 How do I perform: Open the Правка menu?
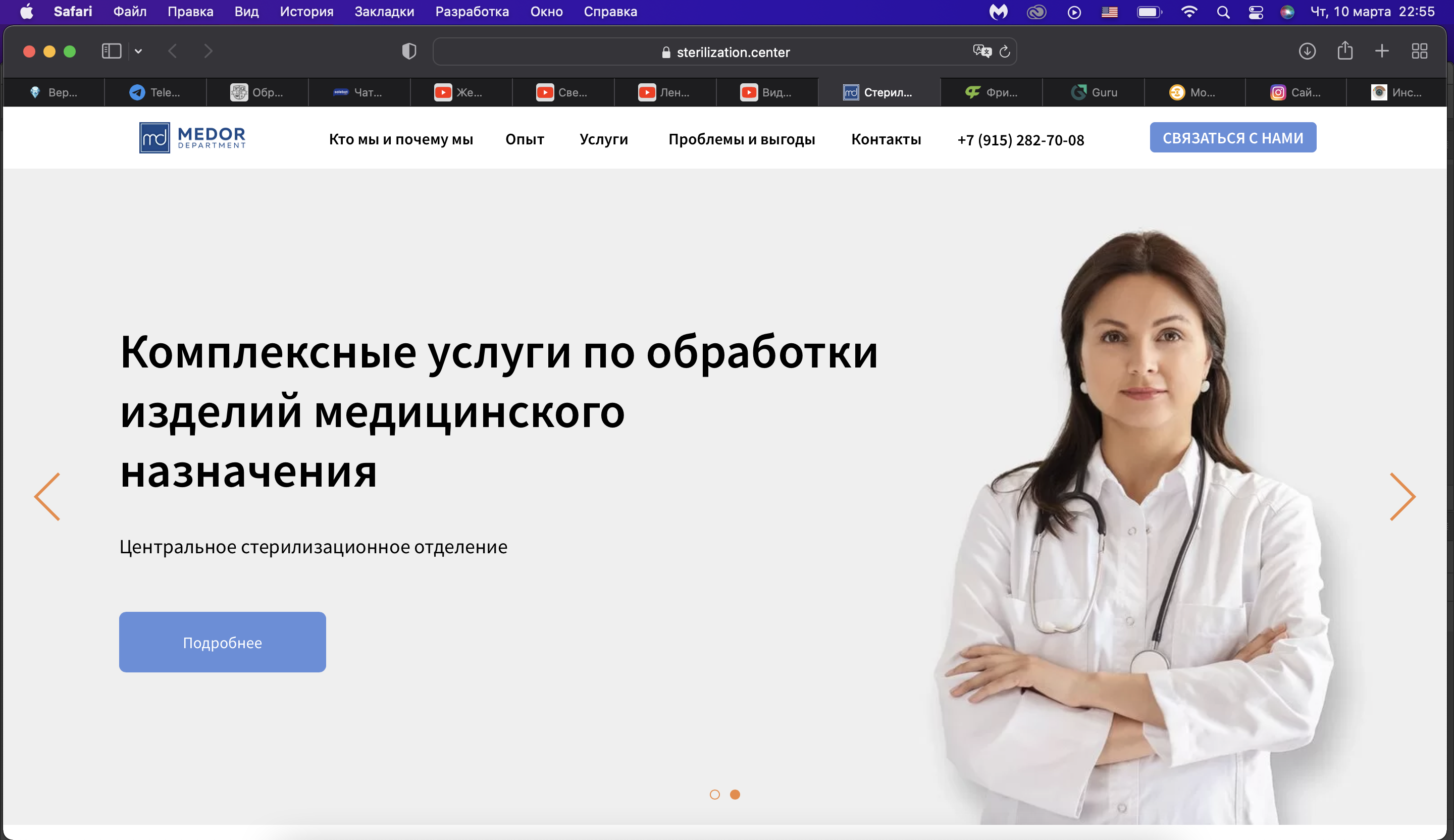click(x=190, y=12)
